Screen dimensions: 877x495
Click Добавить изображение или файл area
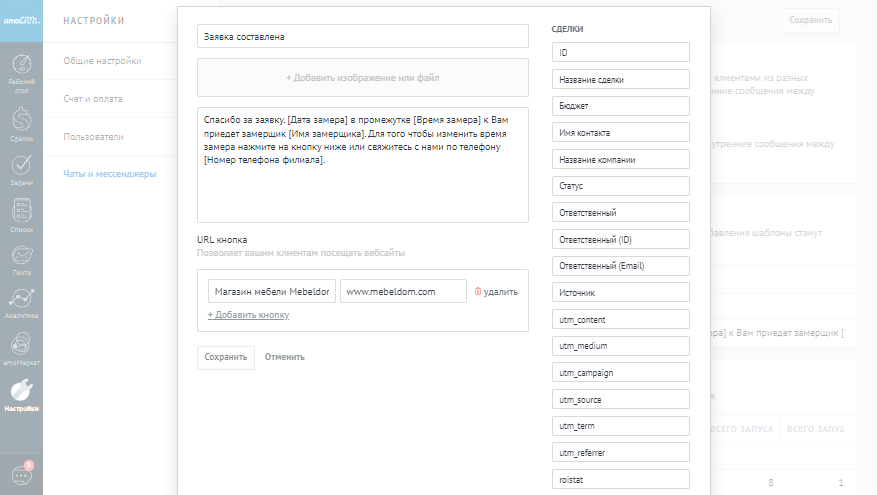pos(362,77)
